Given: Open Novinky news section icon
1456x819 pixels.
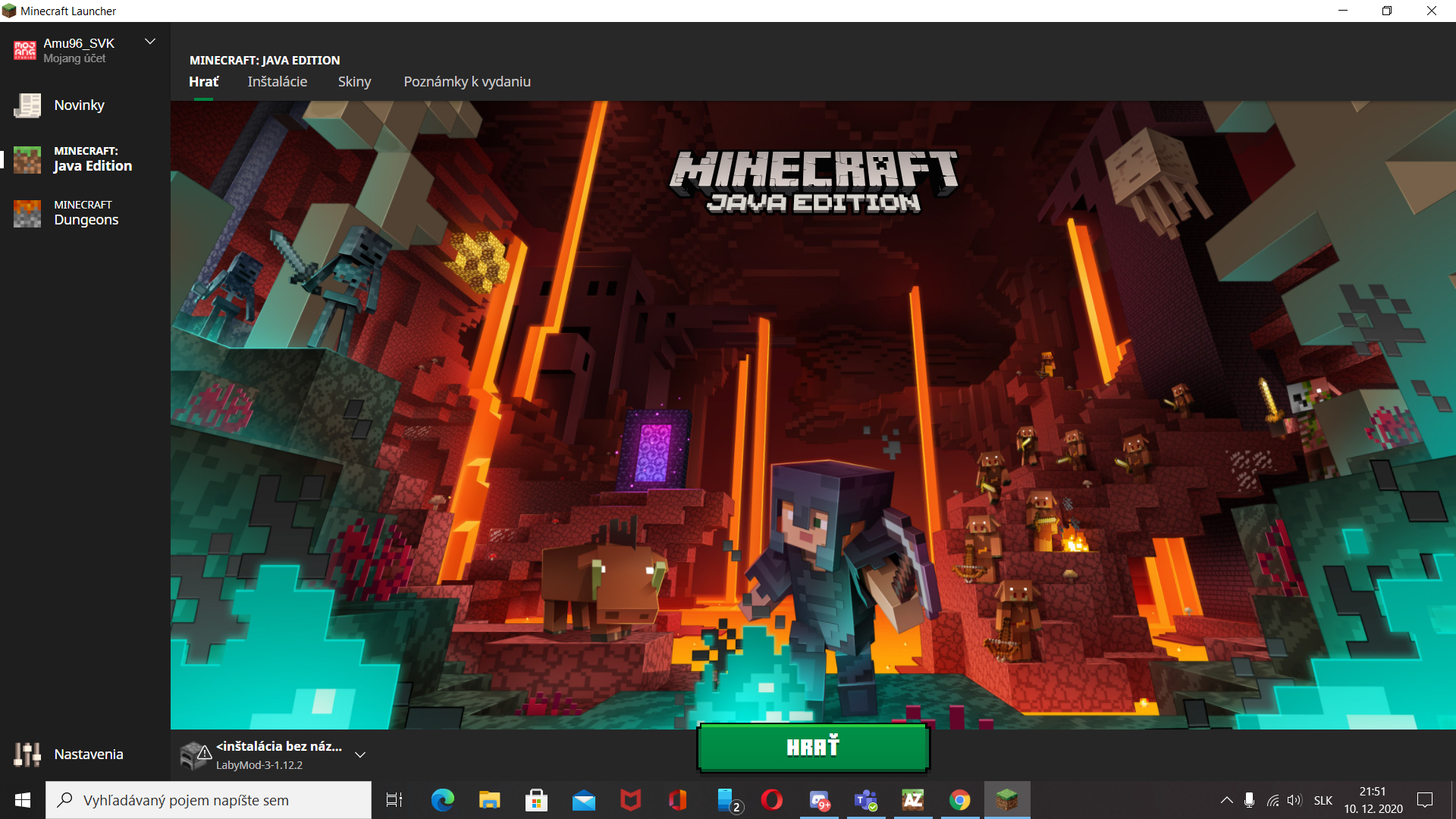Looking at the screenshot, I should 27,105.
